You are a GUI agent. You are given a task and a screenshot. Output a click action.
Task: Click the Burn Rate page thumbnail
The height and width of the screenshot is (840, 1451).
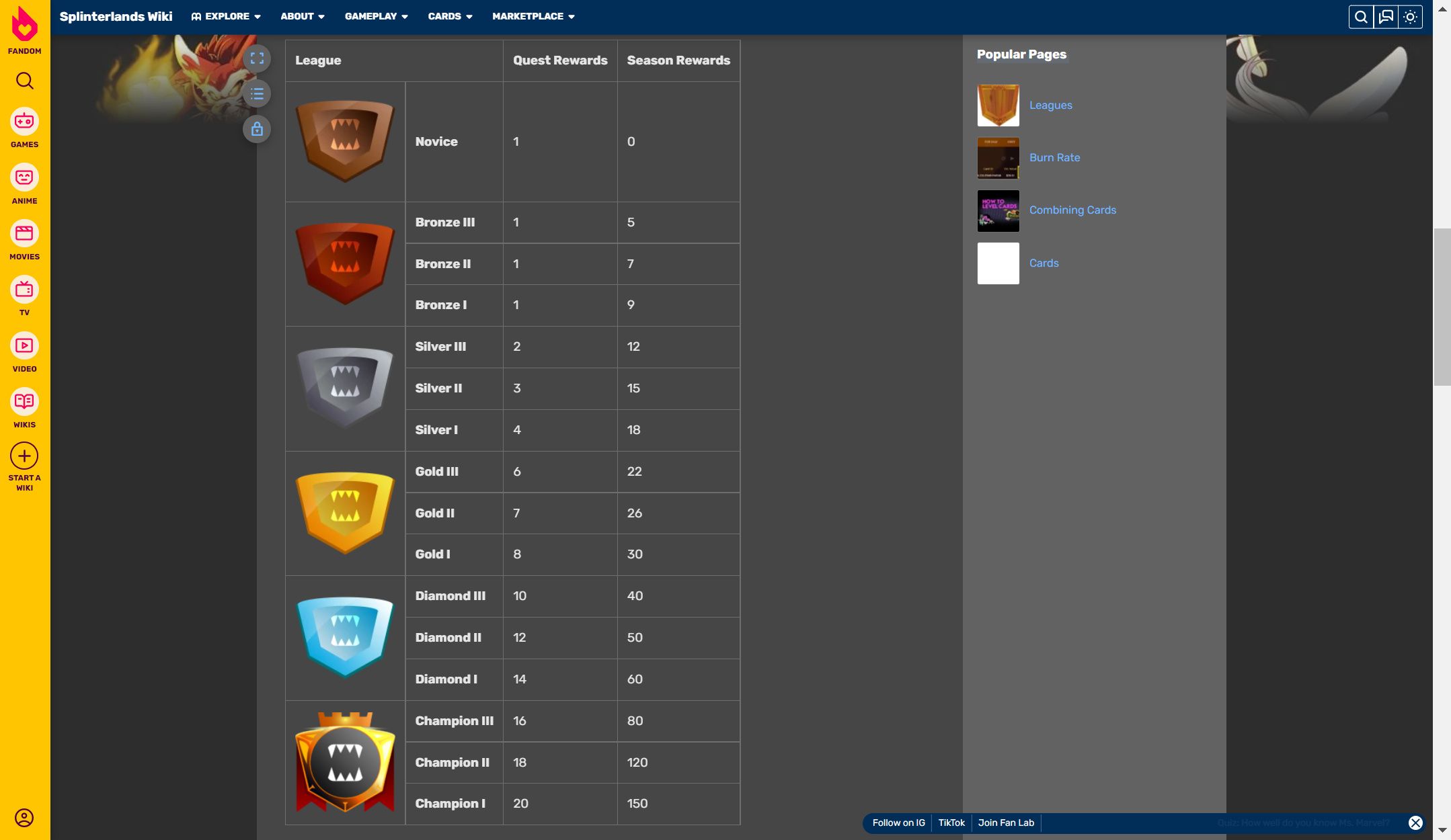point(998,158)
